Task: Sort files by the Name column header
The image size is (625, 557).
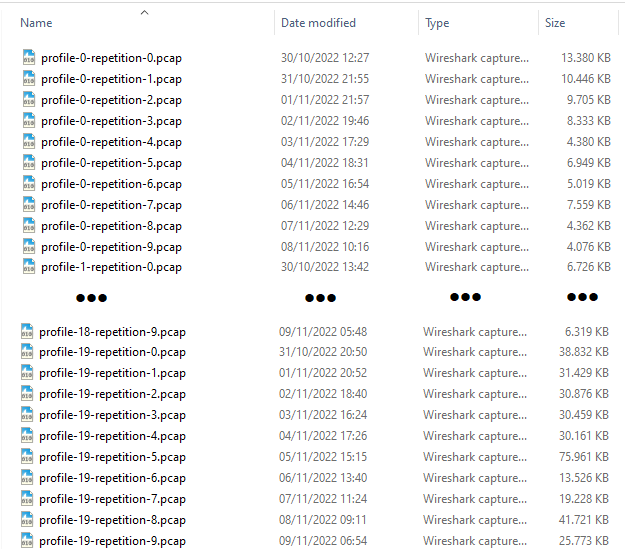Action: pos(36,23)
